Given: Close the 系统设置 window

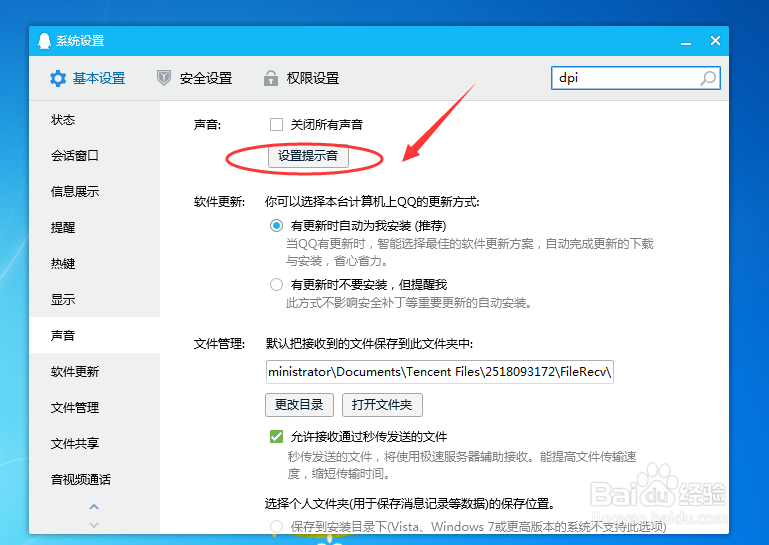Looking at the screenshot, I should click(715, 41).
